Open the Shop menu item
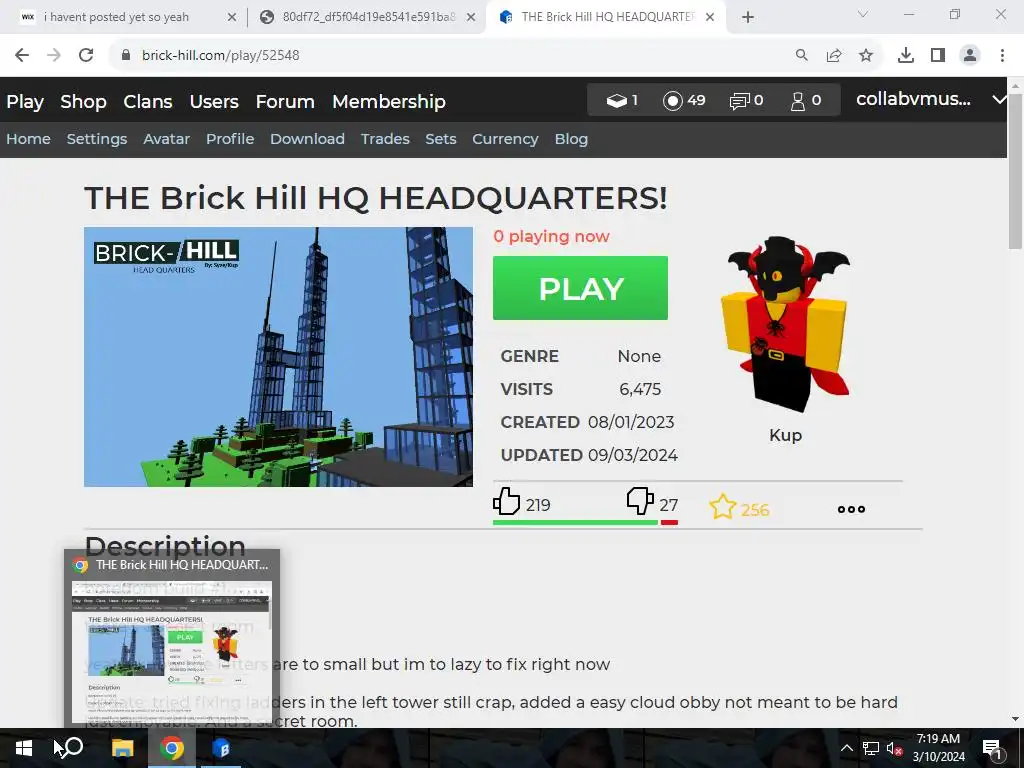 click(84, 102)
